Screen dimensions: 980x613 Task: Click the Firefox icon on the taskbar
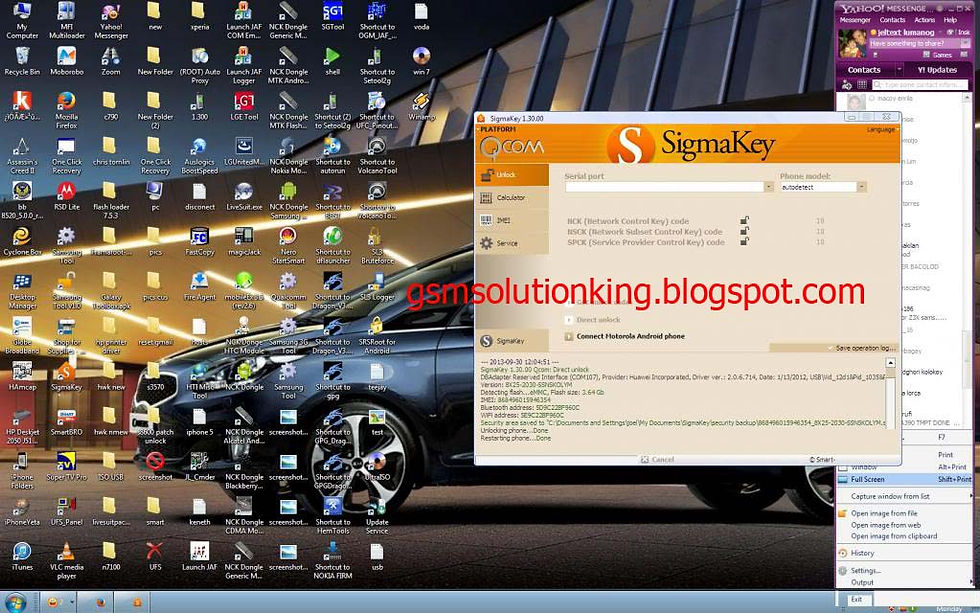coord(100,602)
